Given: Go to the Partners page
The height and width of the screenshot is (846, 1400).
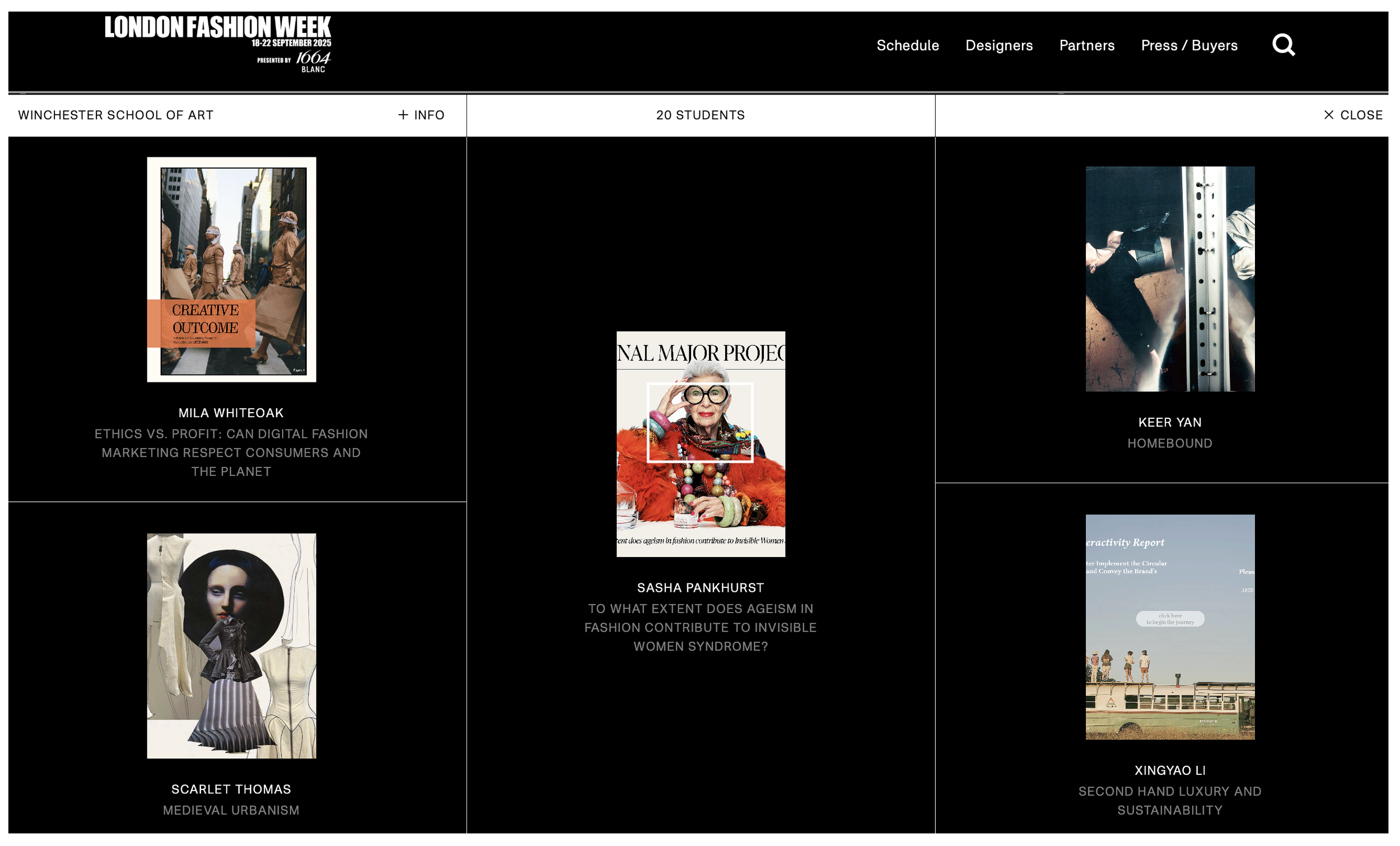Looking at the screenshot, I should click(x=1086, y=45).
